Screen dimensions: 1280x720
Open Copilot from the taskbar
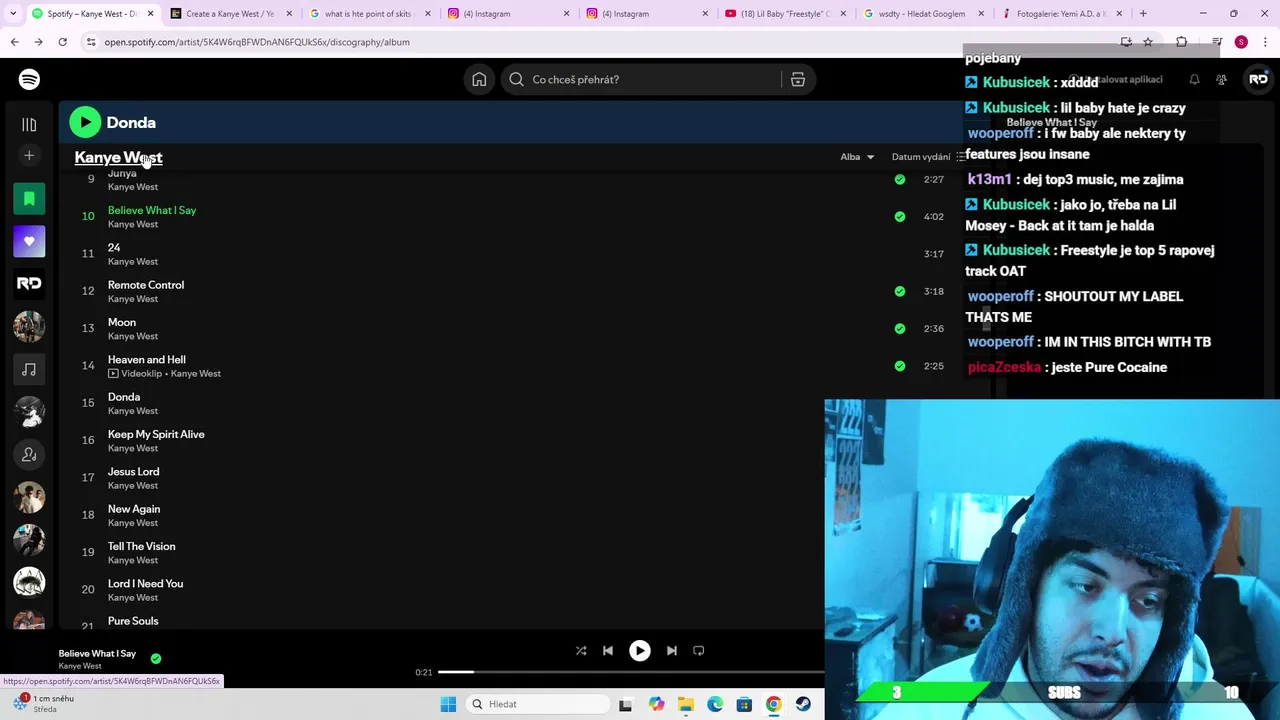tap(656, 704)
